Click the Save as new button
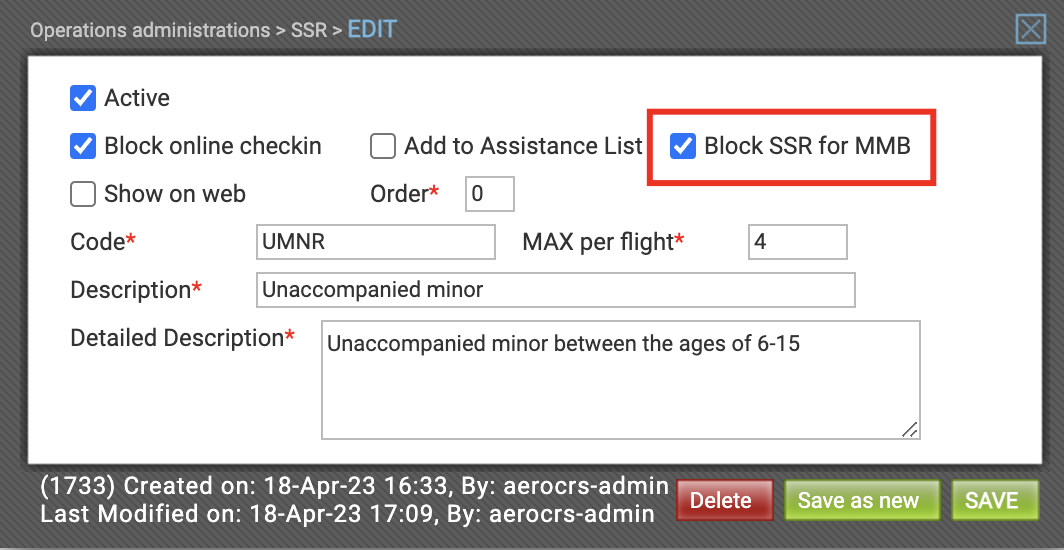The height and width of the screenshot is (550, 1064). pos(862,500)
